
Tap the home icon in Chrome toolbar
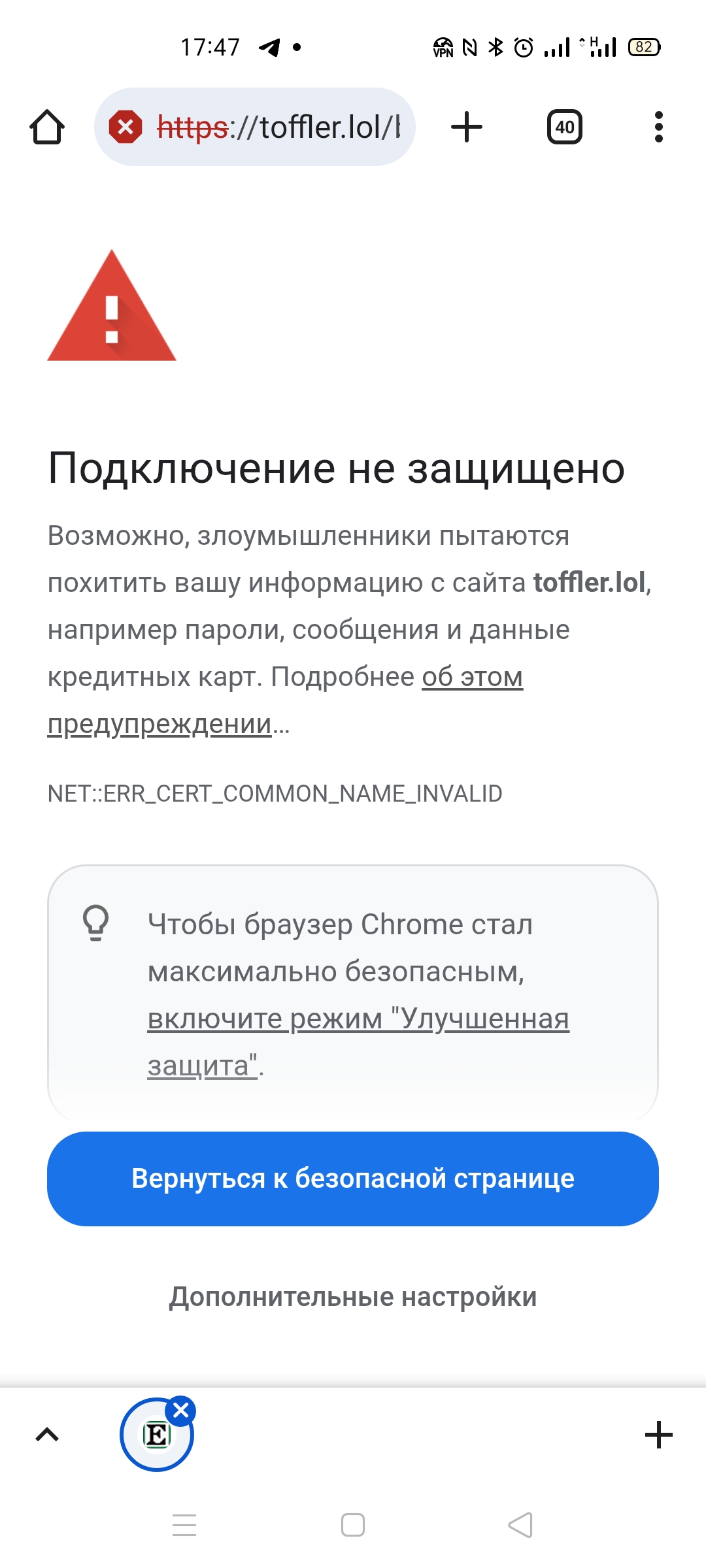(x=47, y=127)
